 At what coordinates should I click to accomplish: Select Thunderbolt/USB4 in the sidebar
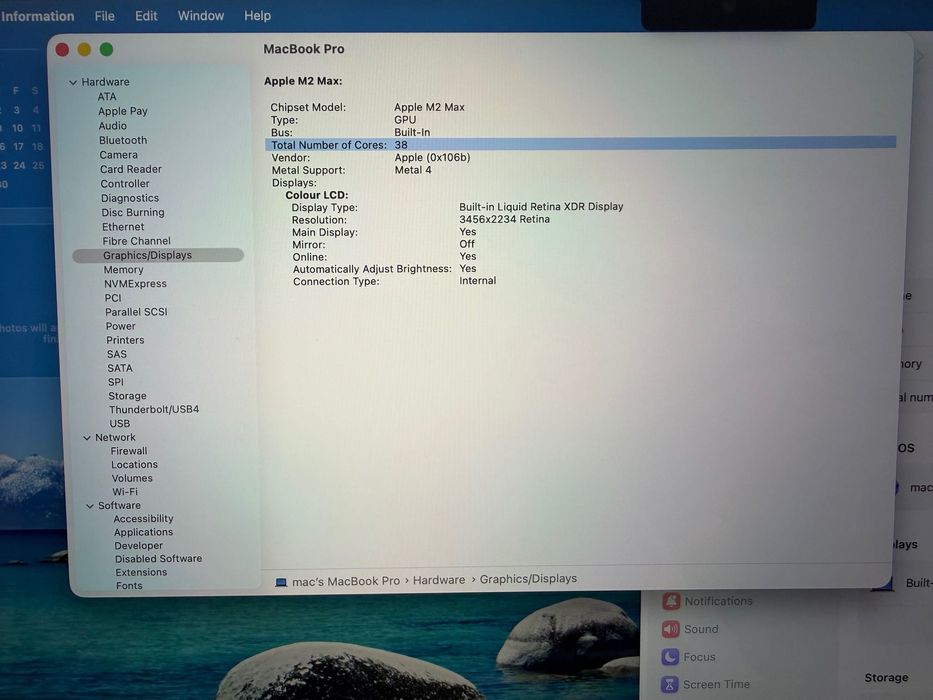point(154,410)
